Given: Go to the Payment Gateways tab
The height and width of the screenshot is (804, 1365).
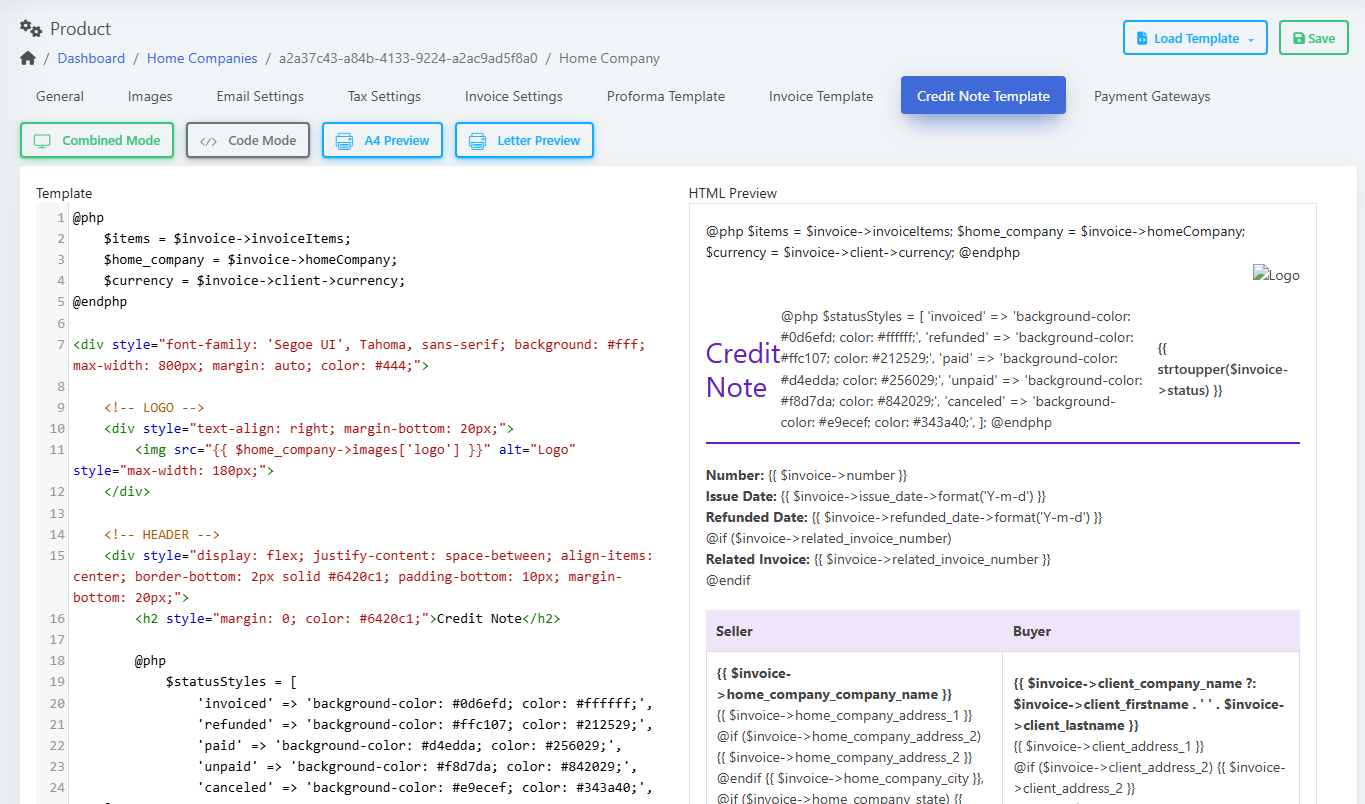Looking at the screenshot, I should [1152, 96].
